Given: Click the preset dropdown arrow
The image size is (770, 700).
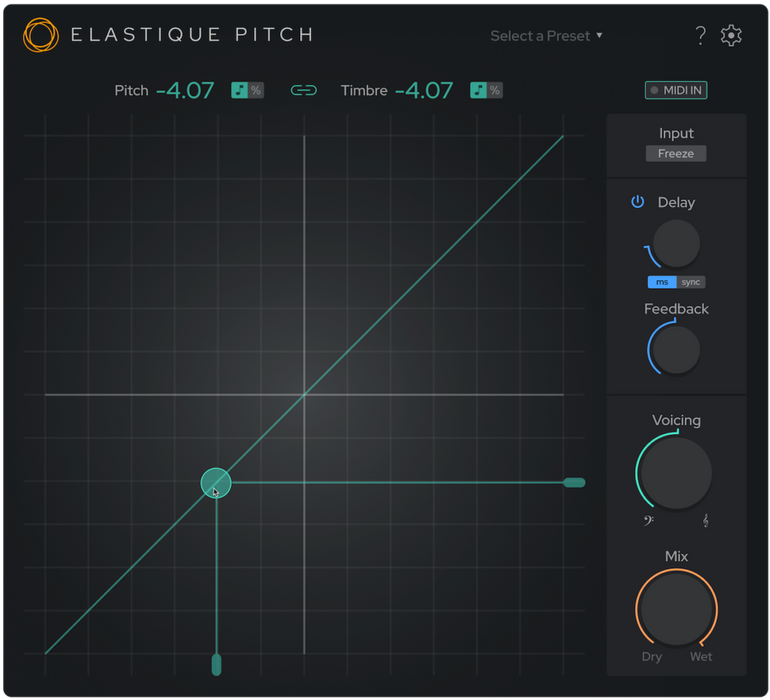Looking at the screenshot, I should (x=599, y=35).
